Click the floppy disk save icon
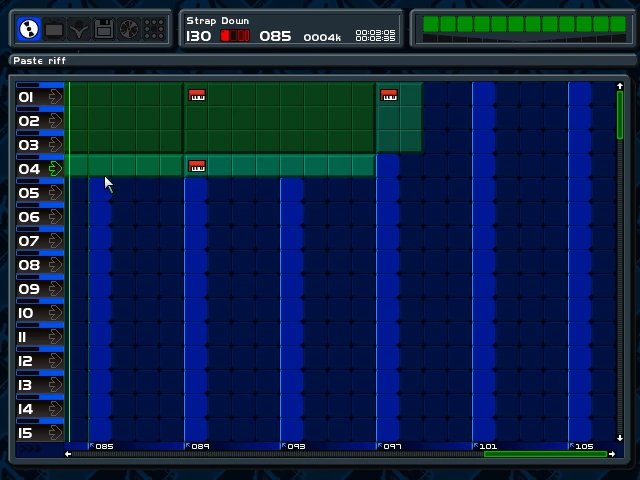The height and width of the screenshot is (480, 640). (x=103, y=30)
